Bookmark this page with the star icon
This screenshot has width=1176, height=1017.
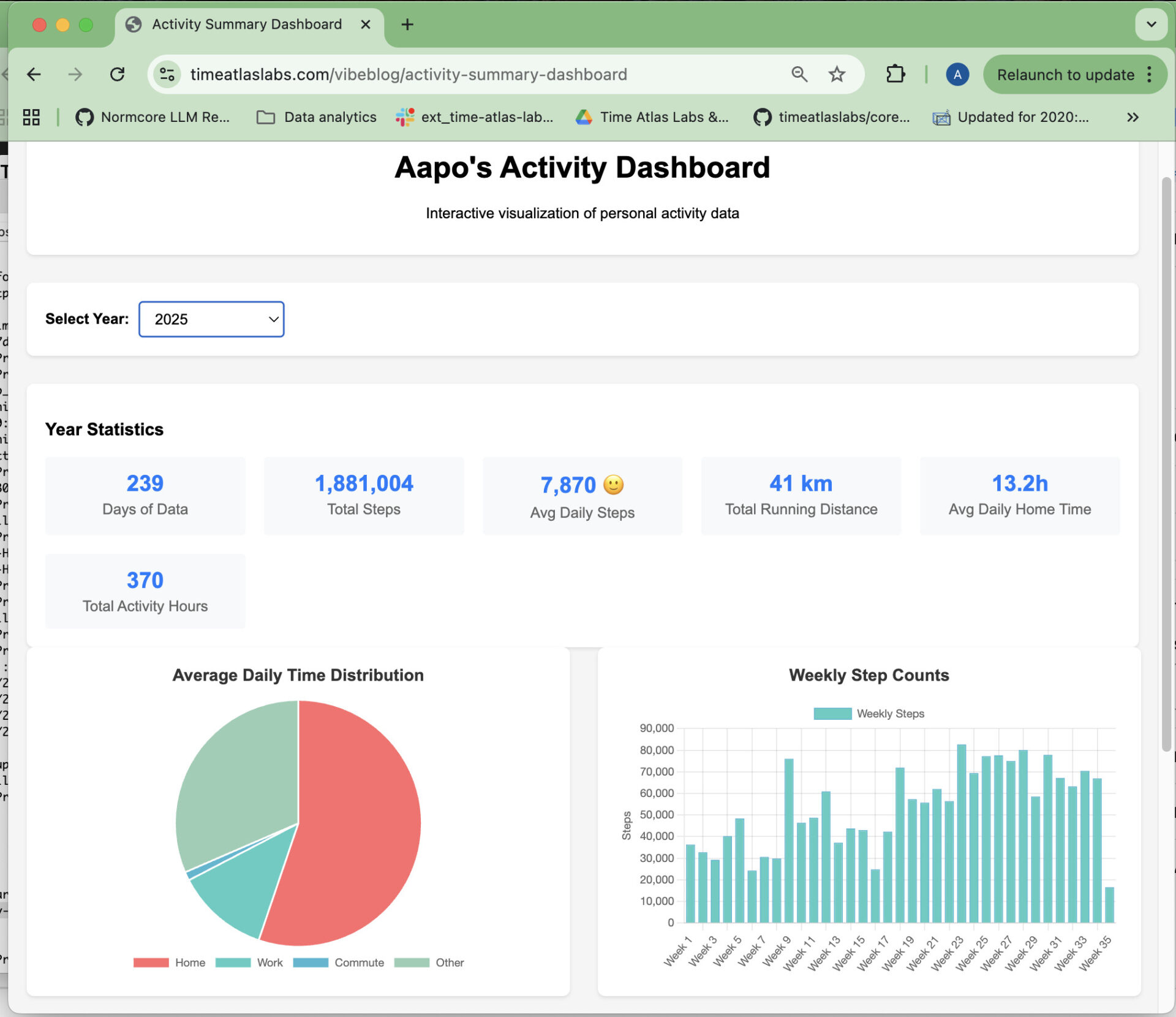[x=835, y=74]
